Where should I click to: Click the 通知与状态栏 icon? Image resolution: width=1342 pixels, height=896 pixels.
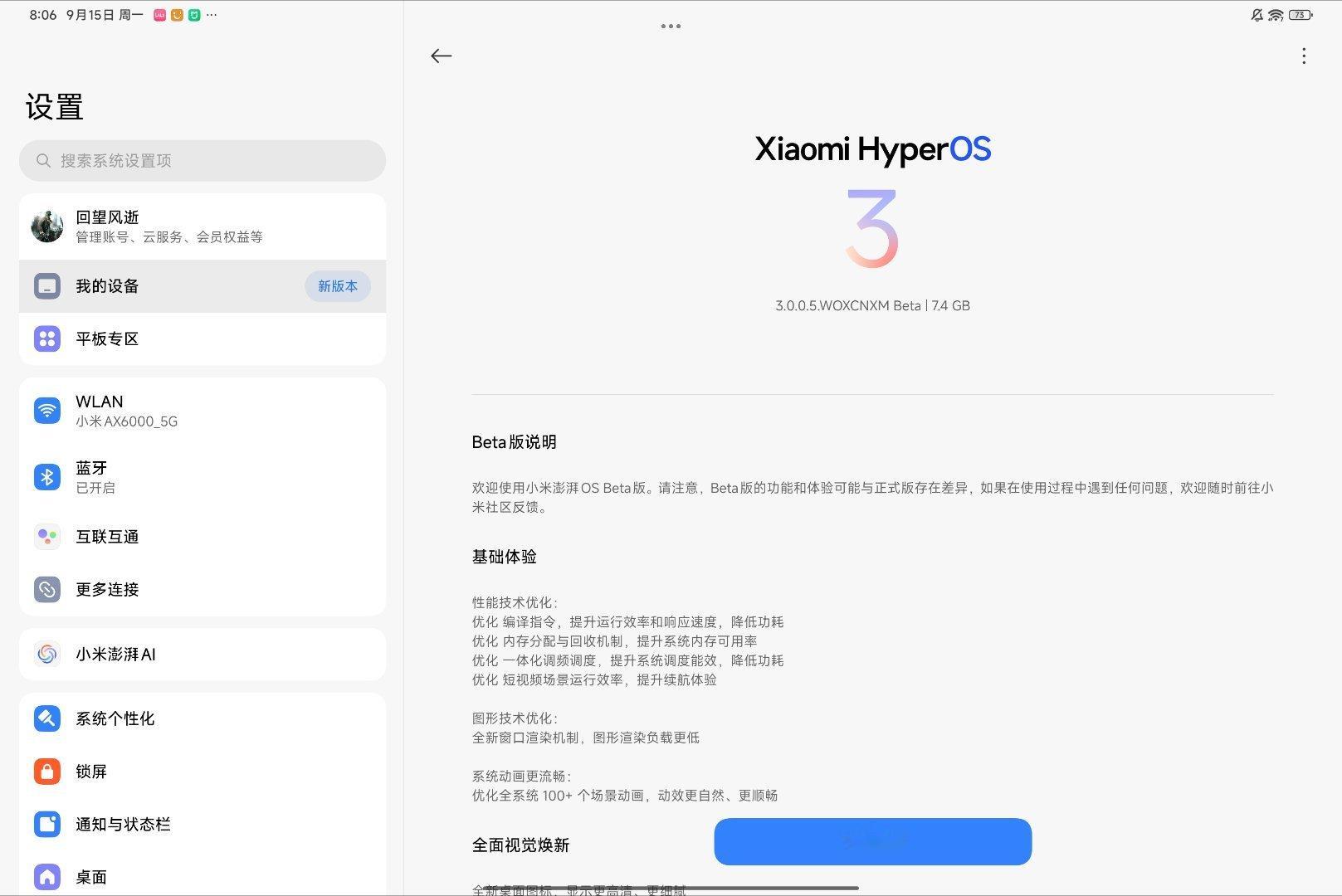(47, 824)
